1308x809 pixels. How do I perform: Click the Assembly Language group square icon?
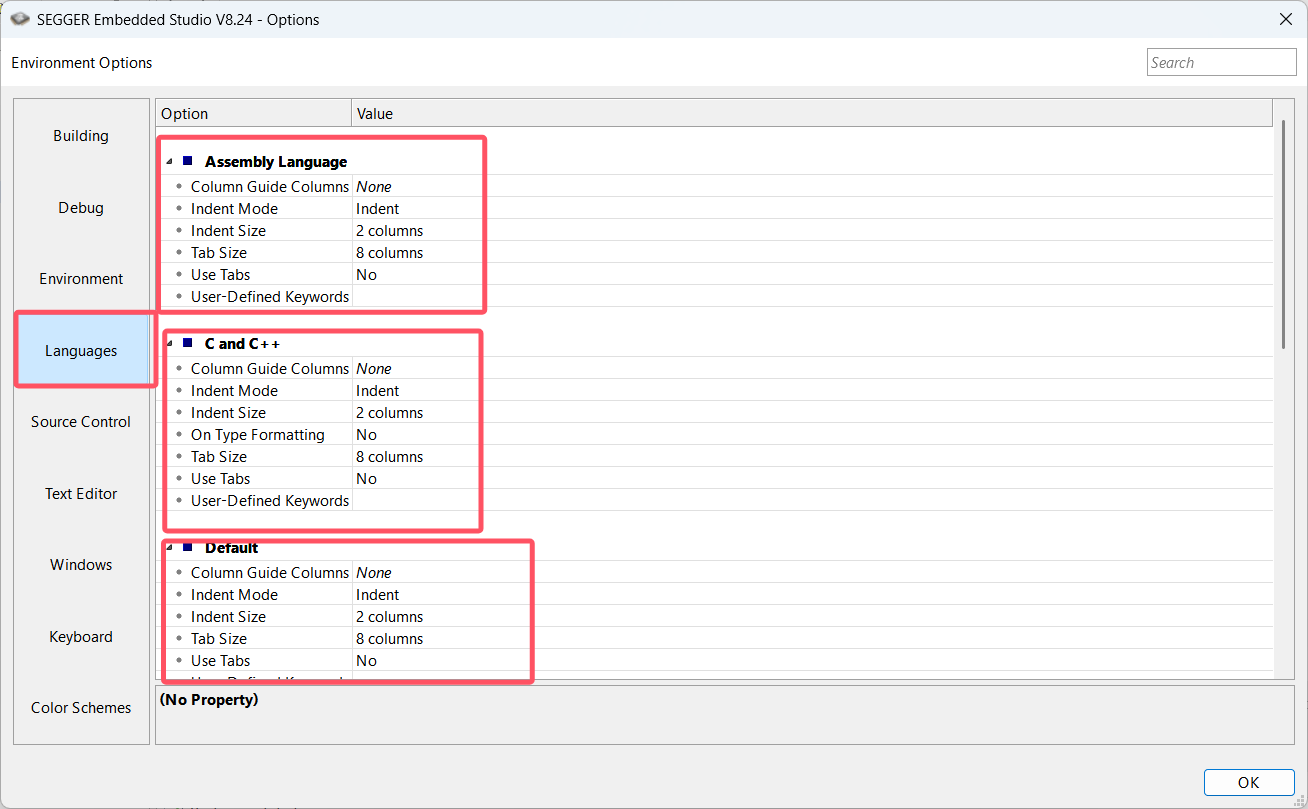(187, 161)
